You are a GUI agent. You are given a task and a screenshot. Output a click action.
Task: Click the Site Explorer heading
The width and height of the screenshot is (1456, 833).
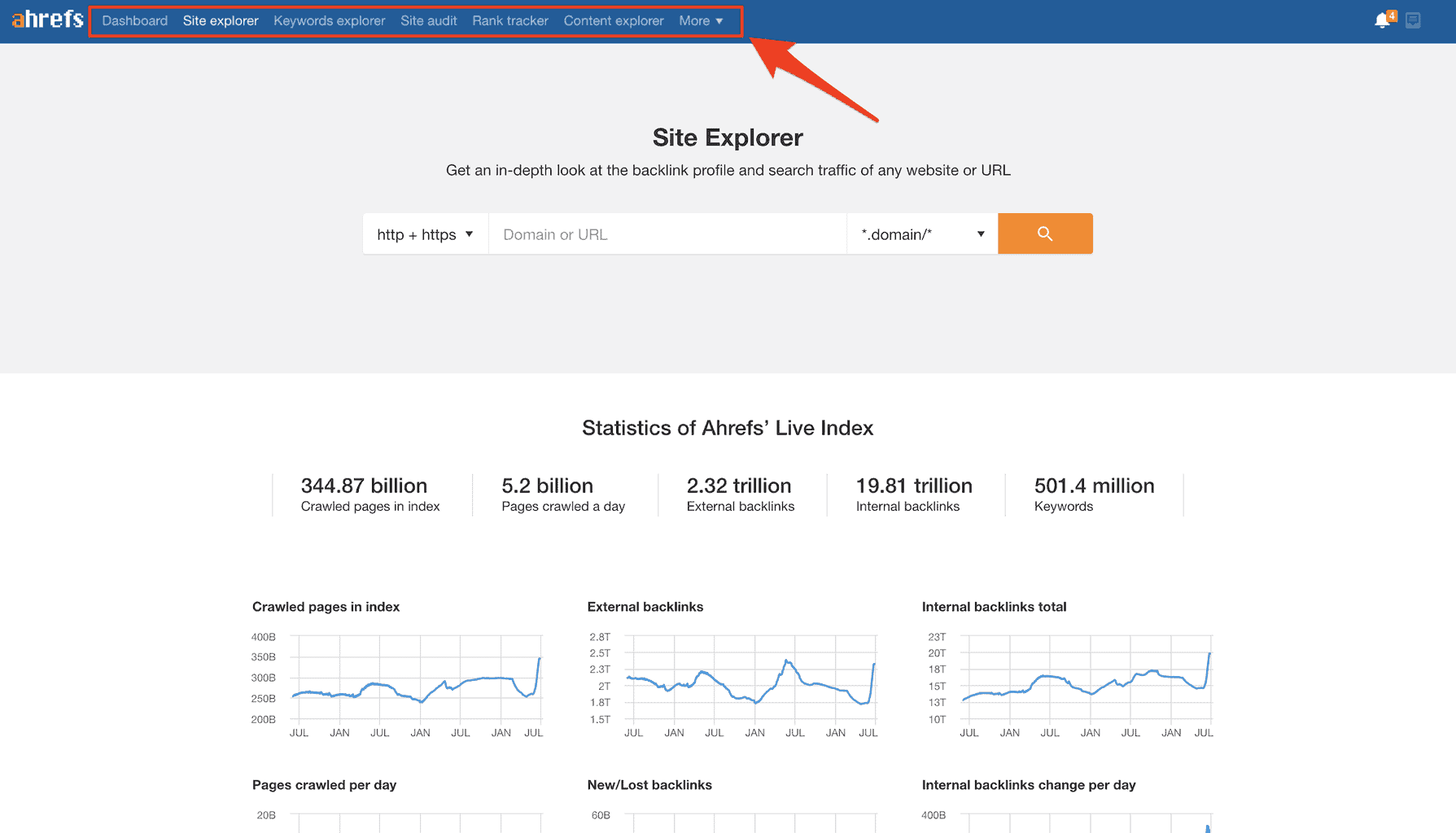(728, 137)
